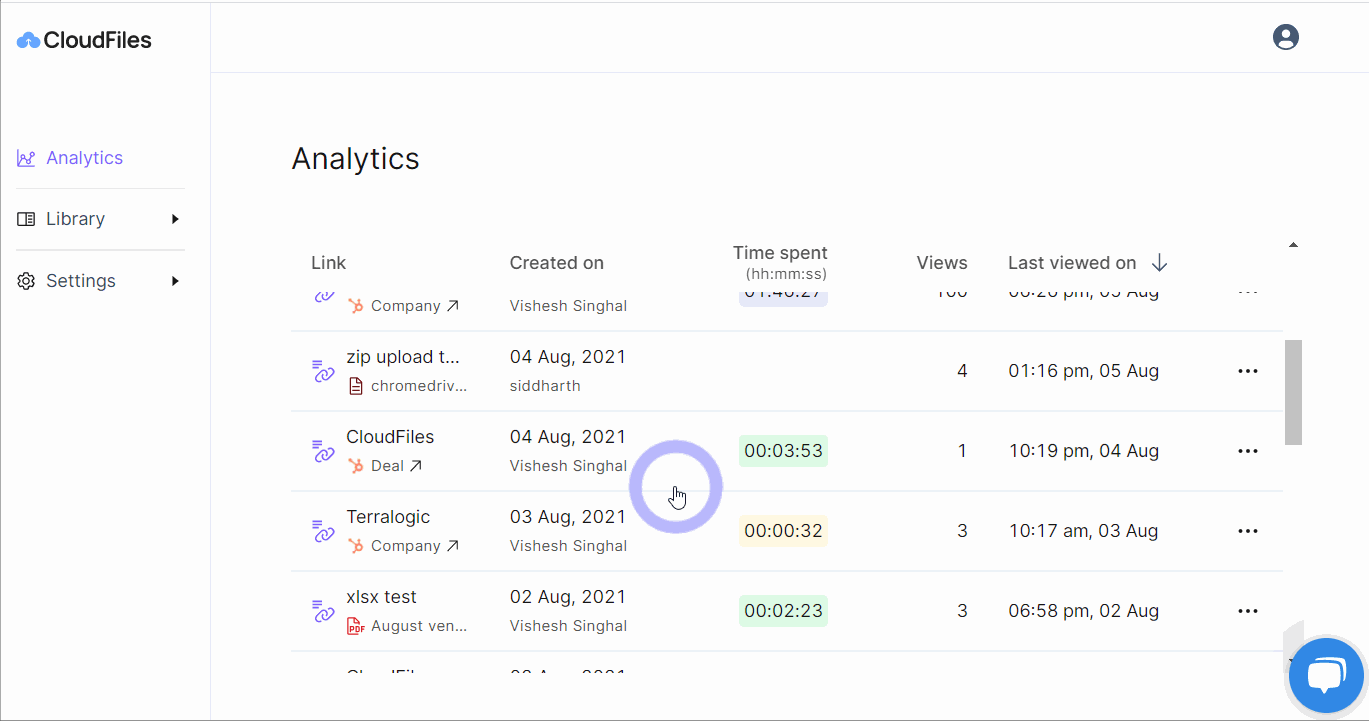Click link icon for zip upload row
The image size is (1369, 721).
[323, 371]
